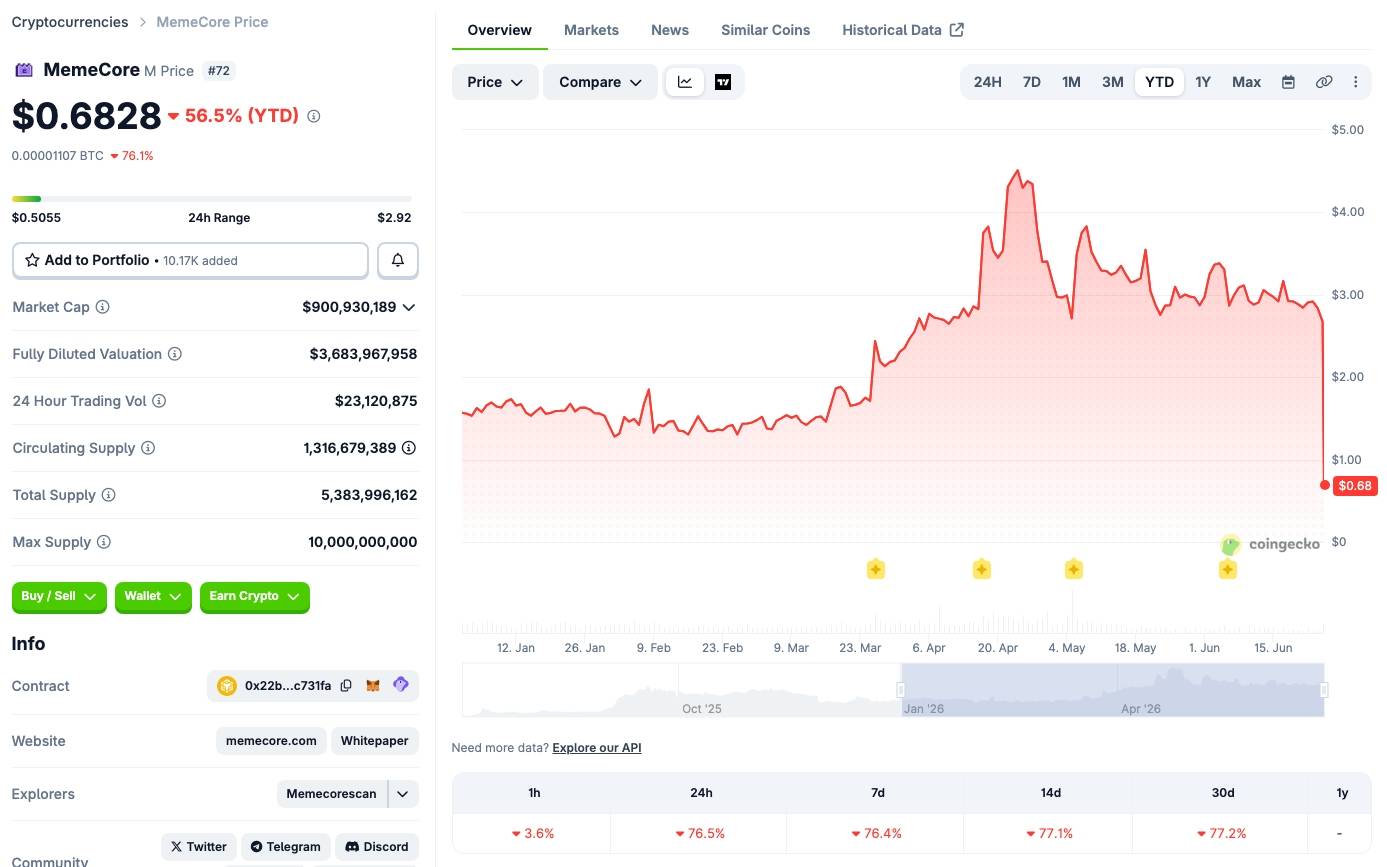Show Fully Diluted Valuation info tooltip icon
1387x867 pixels.
pyautogui.click(x=175, y=354)
